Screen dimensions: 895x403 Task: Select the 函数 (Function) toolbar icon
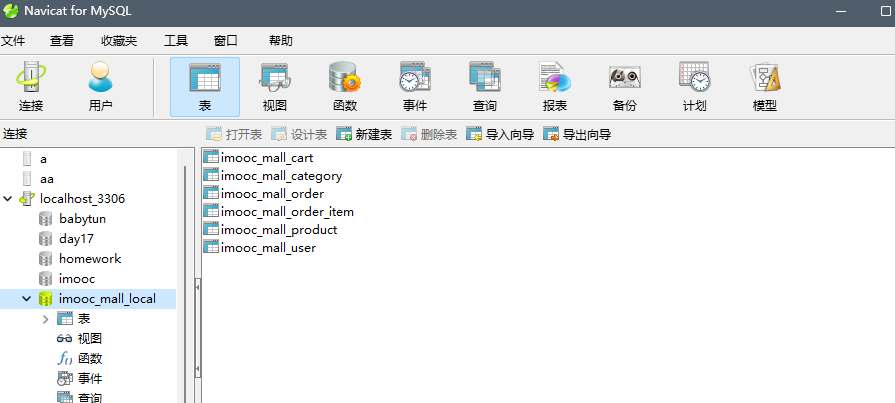(345, 87)
